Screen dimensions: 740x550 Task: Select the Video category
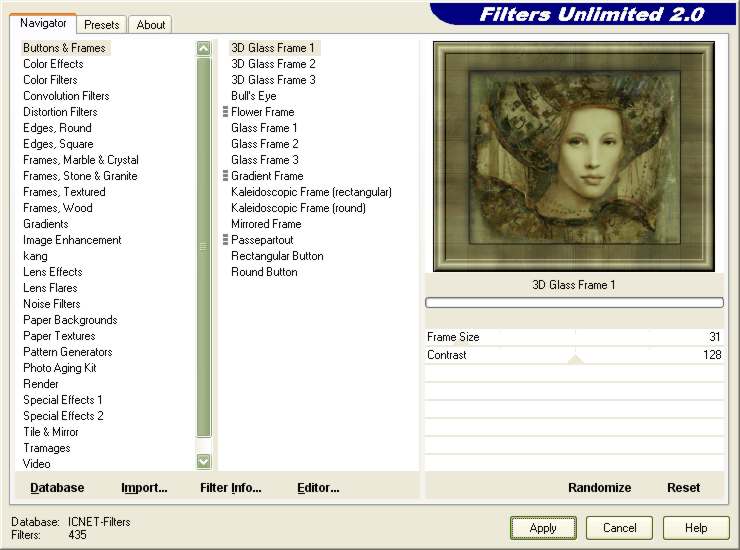tap(37, 464)
